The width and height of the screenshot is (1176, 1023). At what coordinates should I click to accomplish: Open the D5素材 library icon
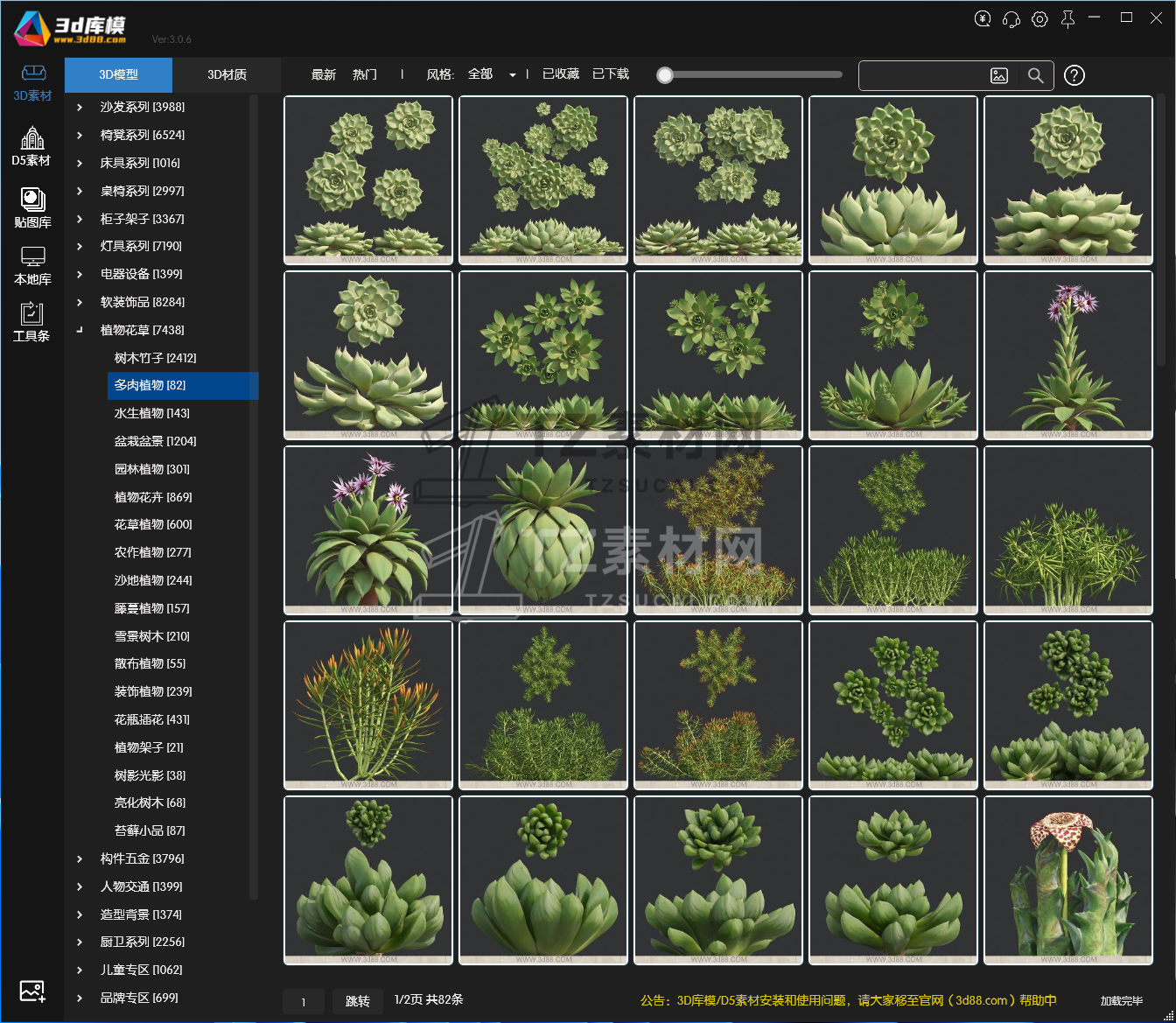(x=31, y=146)
